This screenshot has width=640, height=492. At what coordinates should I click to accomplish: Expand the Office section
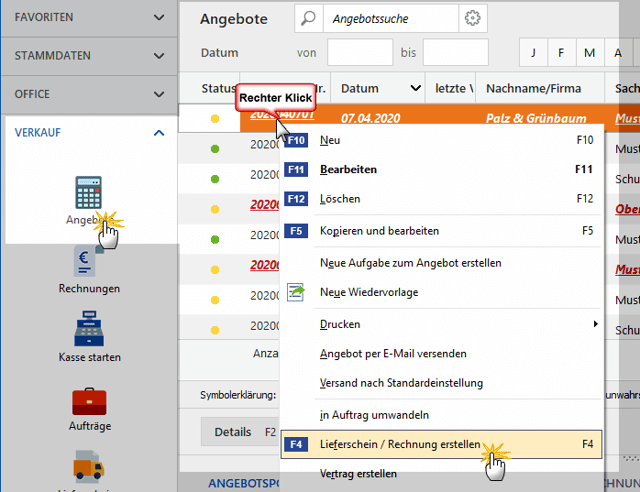tap(159, 94)
